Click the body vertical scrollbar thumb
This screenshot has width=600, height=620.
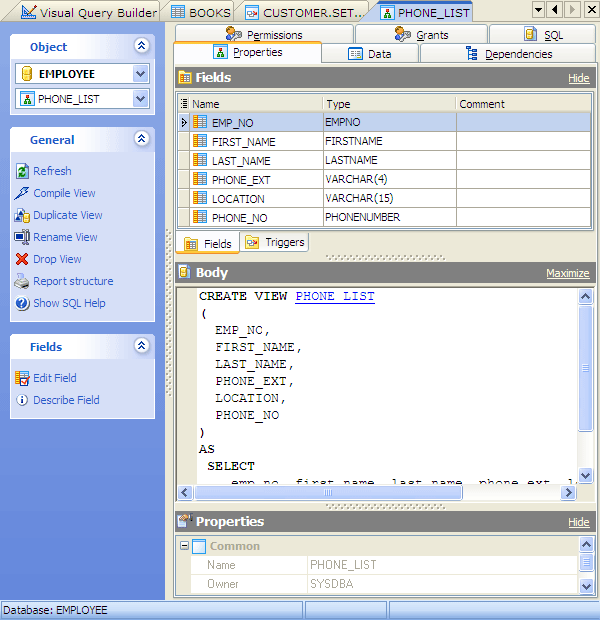tap(586, 369)
